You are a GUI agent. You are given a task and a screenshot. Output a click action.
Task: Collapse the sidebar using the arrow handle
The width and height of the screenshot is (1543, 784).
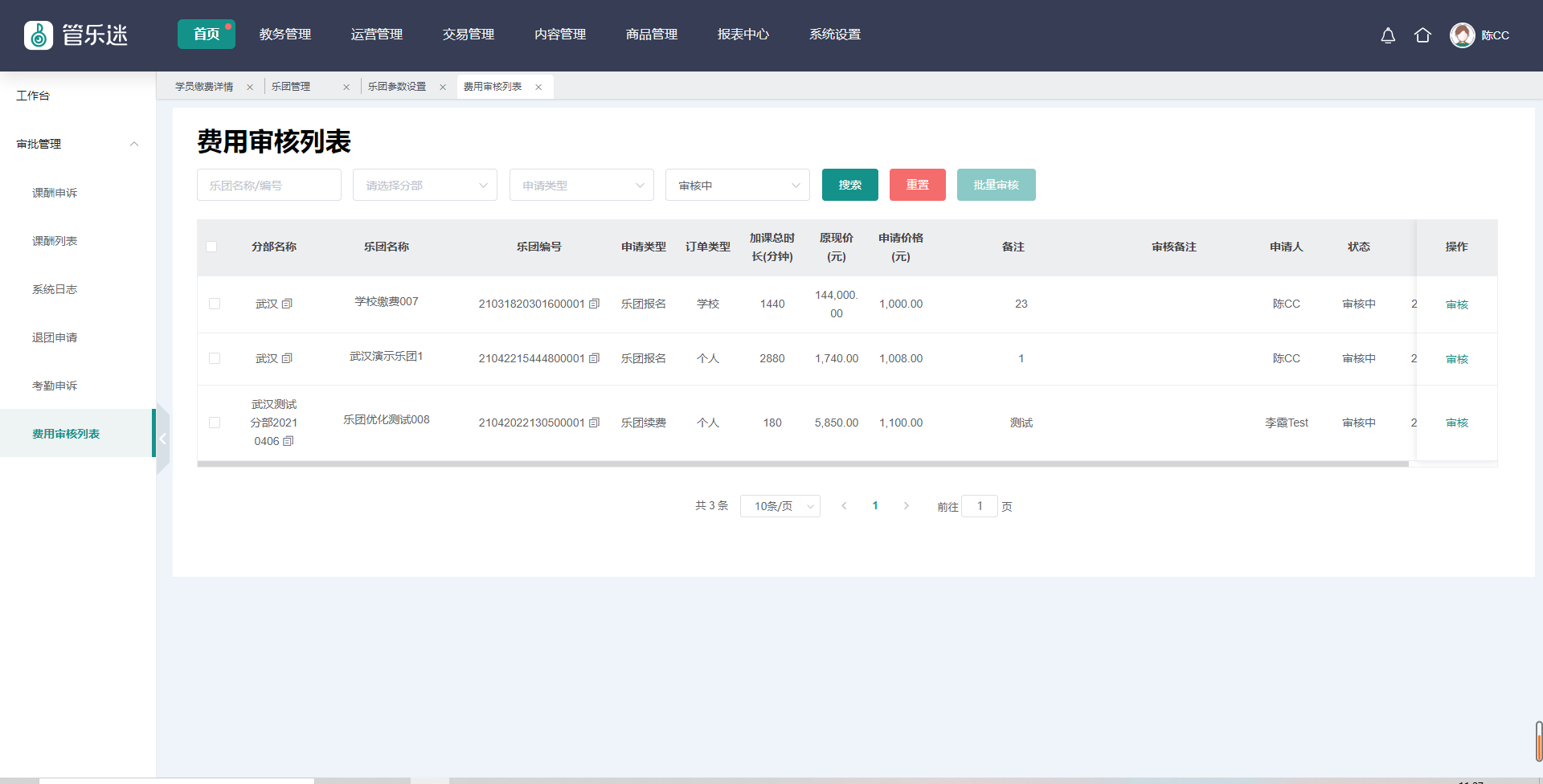pyautogui.click(x=162, y=439)
